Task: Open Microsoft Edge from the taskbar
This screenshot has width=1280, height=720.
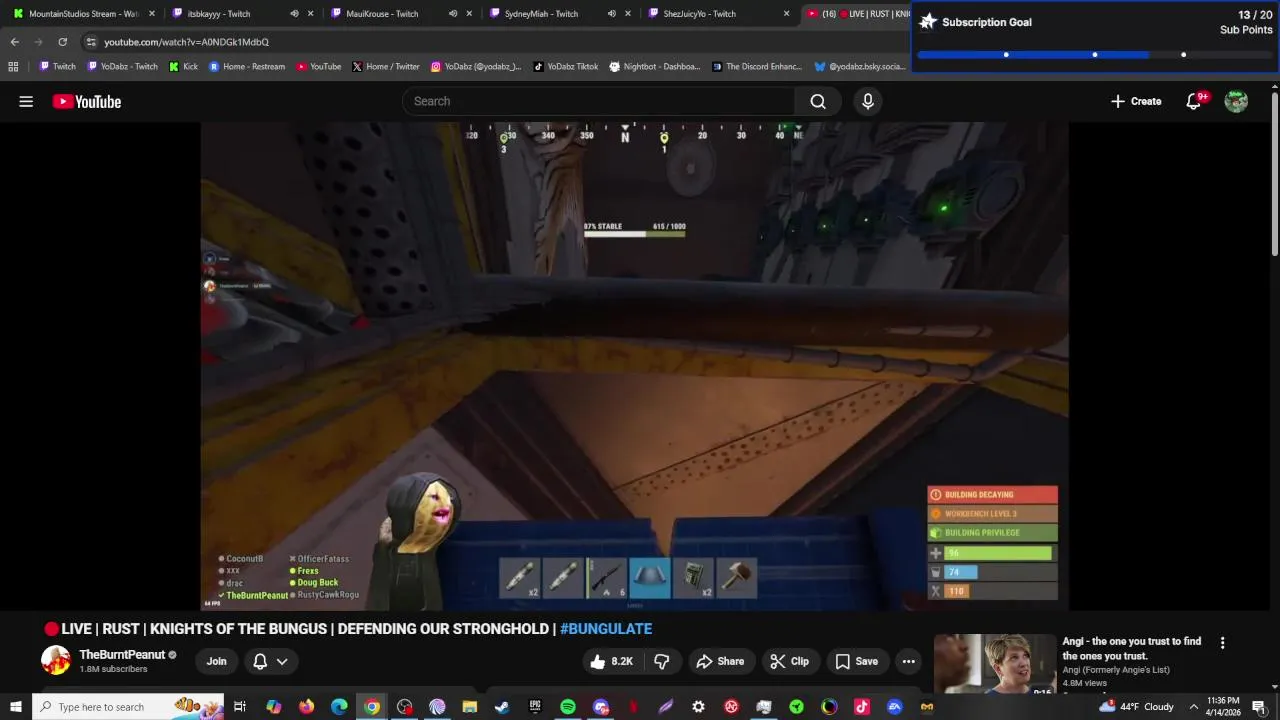Action: coord(339,707)
